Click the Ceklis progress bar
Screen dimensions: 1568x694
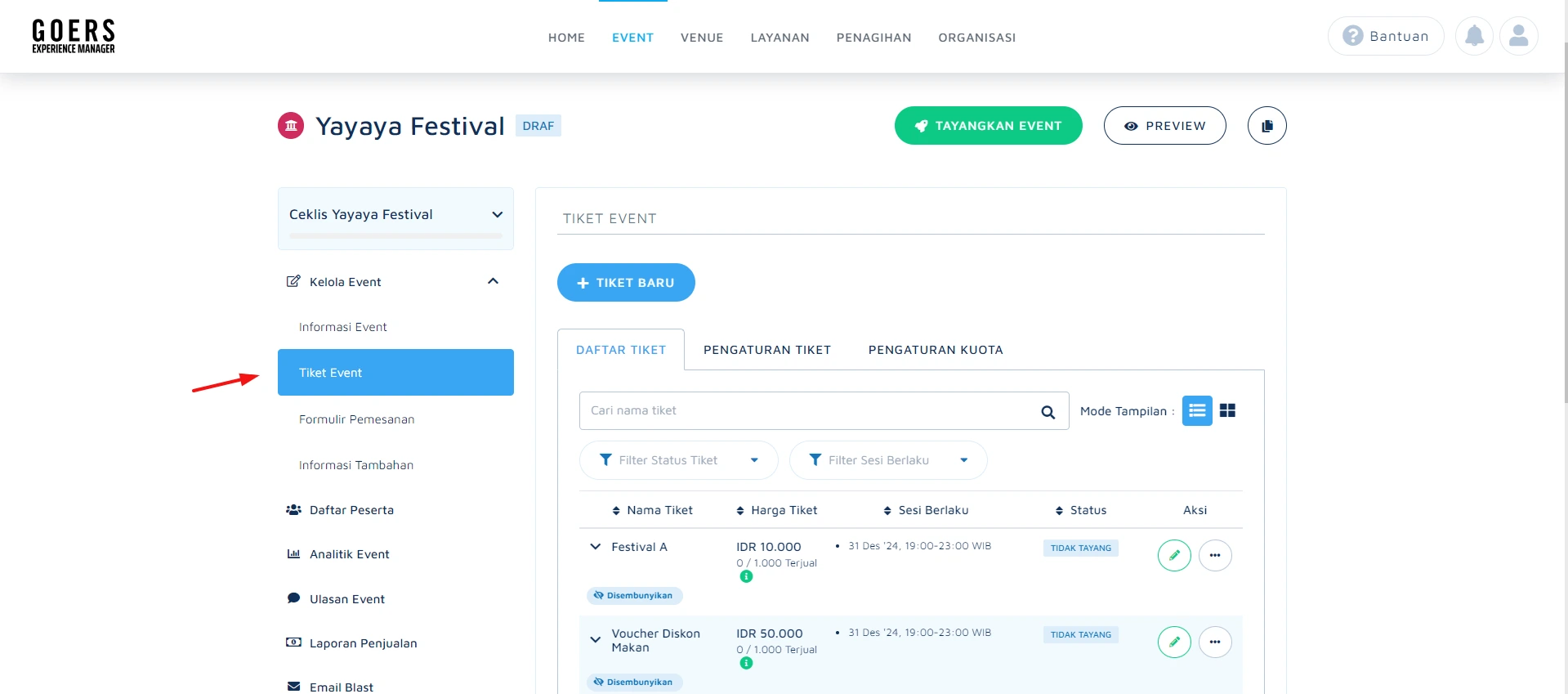pos(395,236)
